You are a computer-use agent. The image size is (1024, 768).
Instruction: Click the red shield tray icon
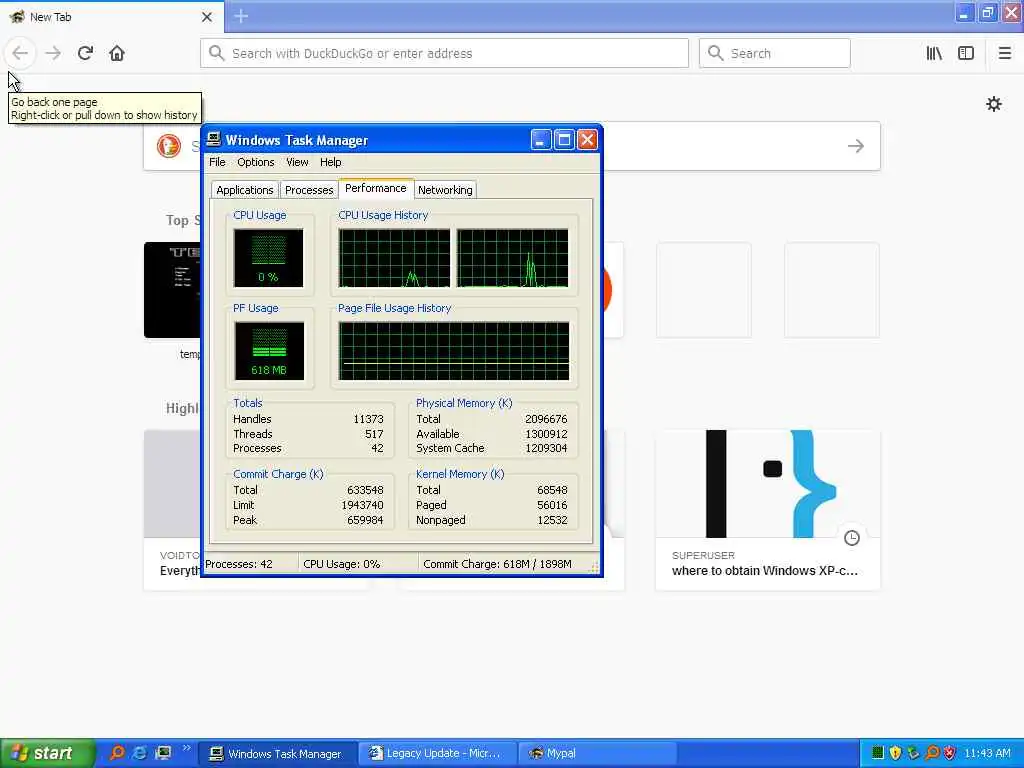click(x=950, y=753)
